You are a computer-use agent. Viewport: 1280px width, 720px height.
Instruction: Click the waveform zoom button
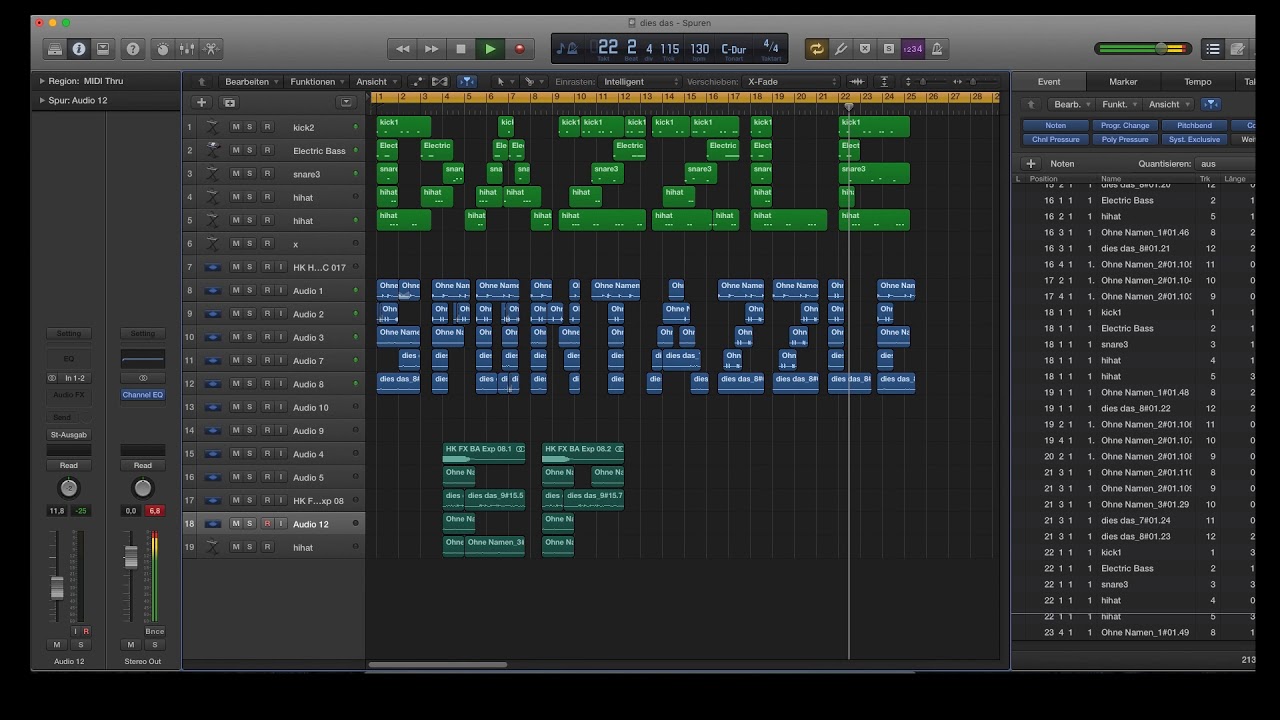tap(857, 81)
